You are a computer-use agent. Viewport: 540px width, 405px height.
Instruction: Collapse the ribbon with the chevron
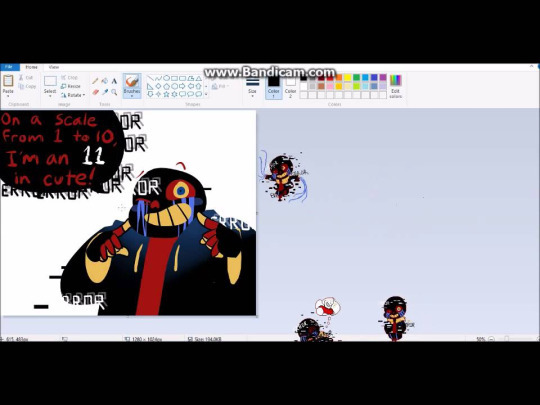point(532,66)
